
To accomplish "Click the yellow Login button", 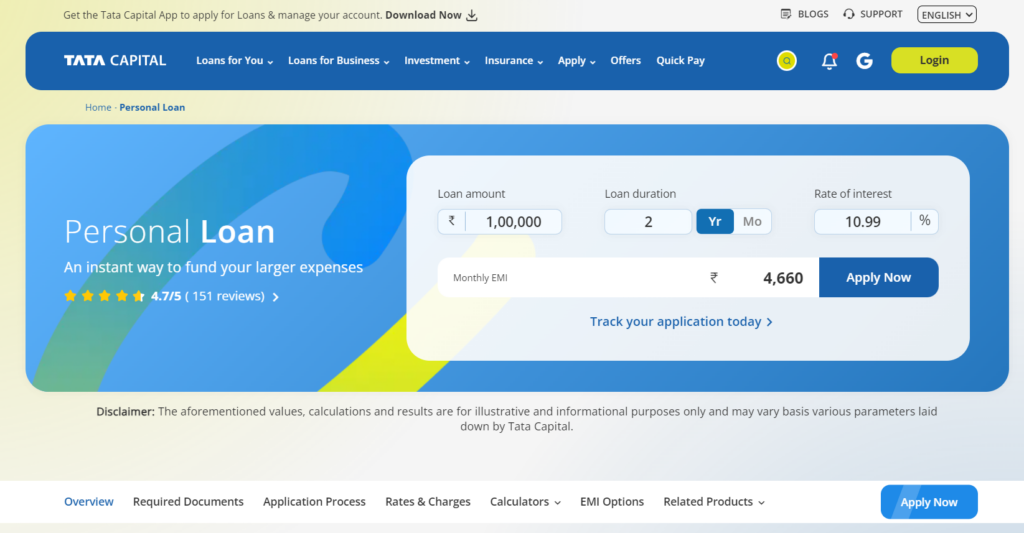I will (x=935, y=60).
